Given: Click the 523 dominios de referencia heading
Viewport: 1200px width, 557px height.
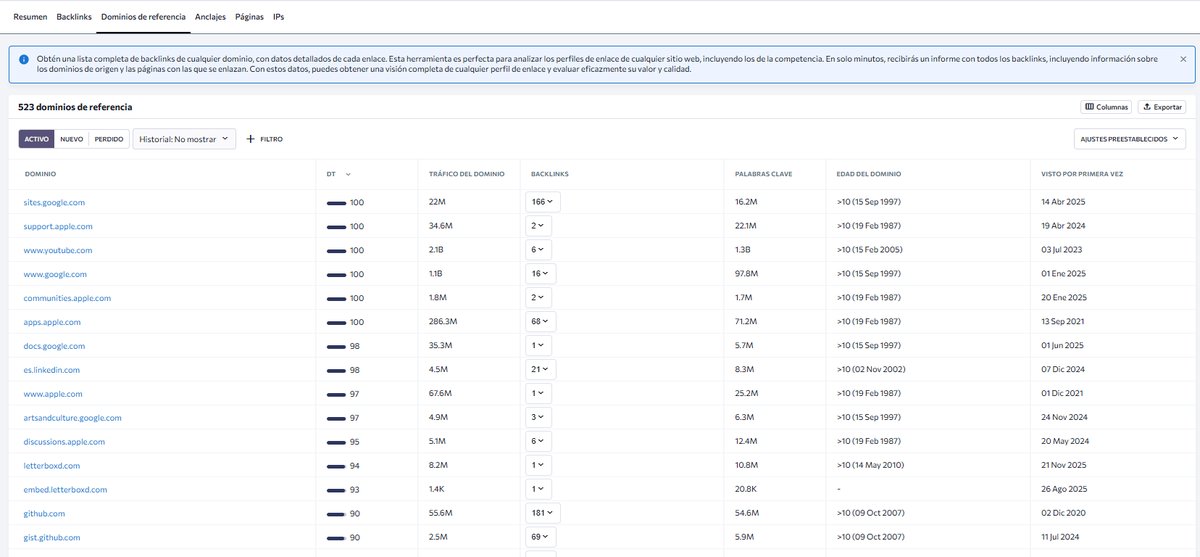Looking at the screenshot, I should (x=75, y=106).
